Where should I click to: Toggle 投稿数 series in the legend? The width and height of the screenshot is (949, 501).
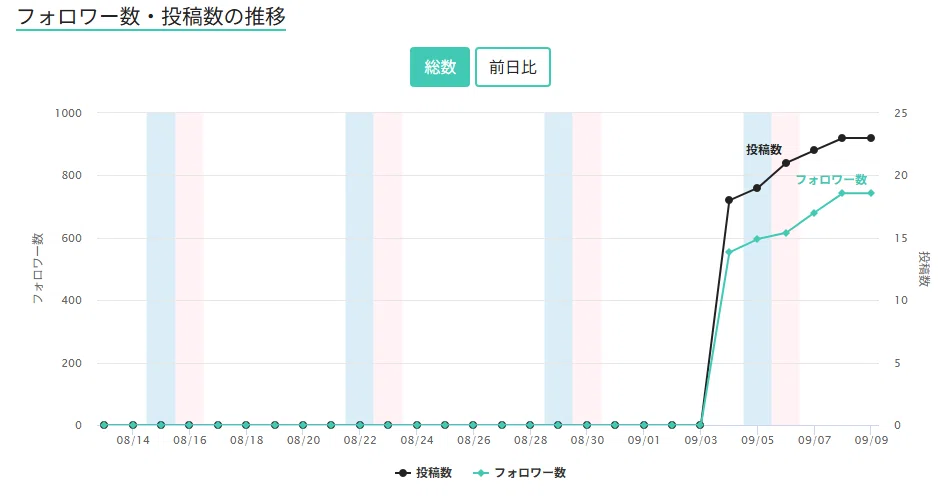(x=424, y=473)
